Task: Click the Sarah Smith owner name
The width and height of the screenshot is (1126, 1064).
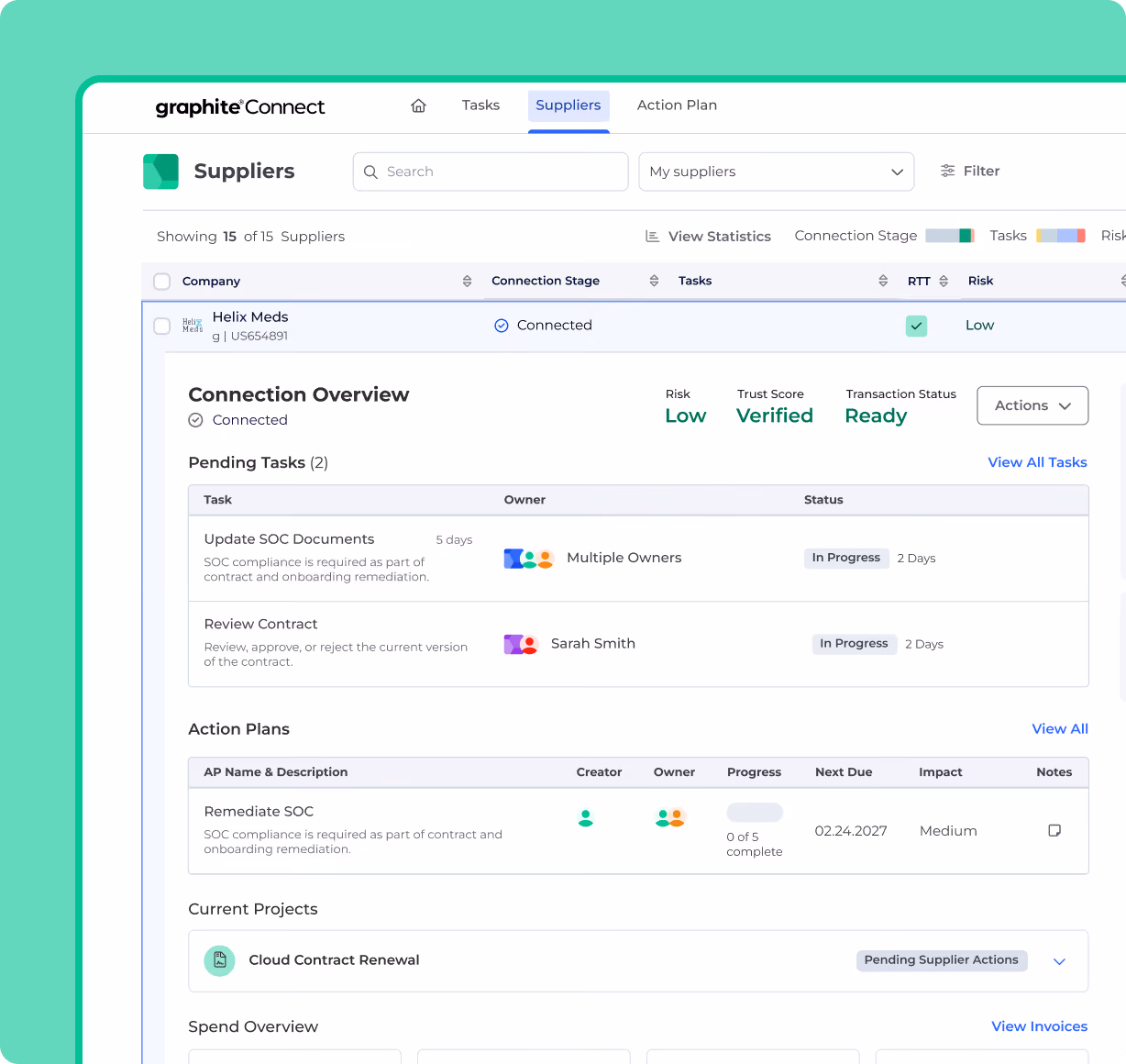Action: (x=593, y=644)
